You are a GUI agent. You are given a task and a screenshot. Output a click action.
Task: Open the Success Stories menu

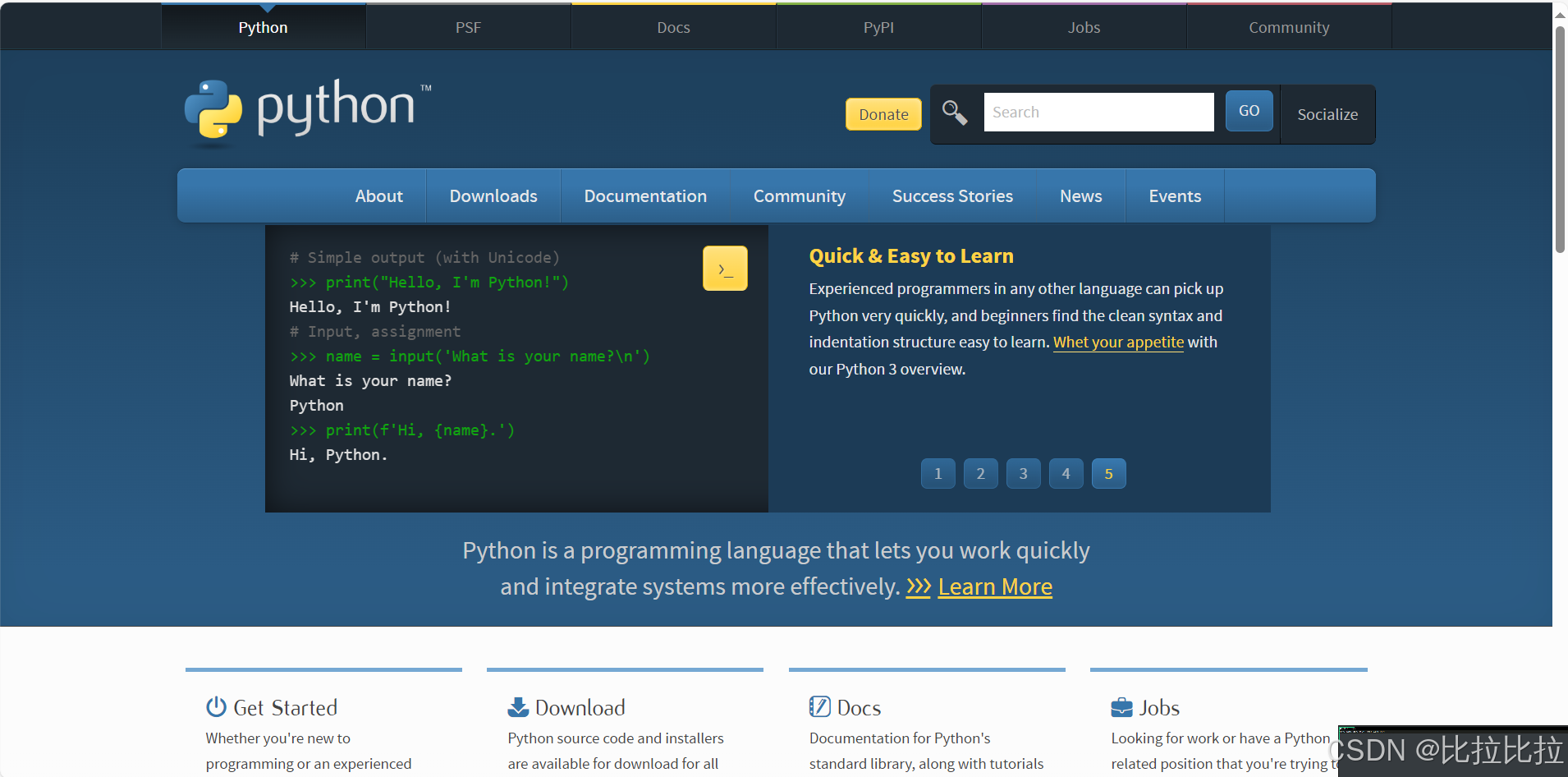(x=952, y=195)
